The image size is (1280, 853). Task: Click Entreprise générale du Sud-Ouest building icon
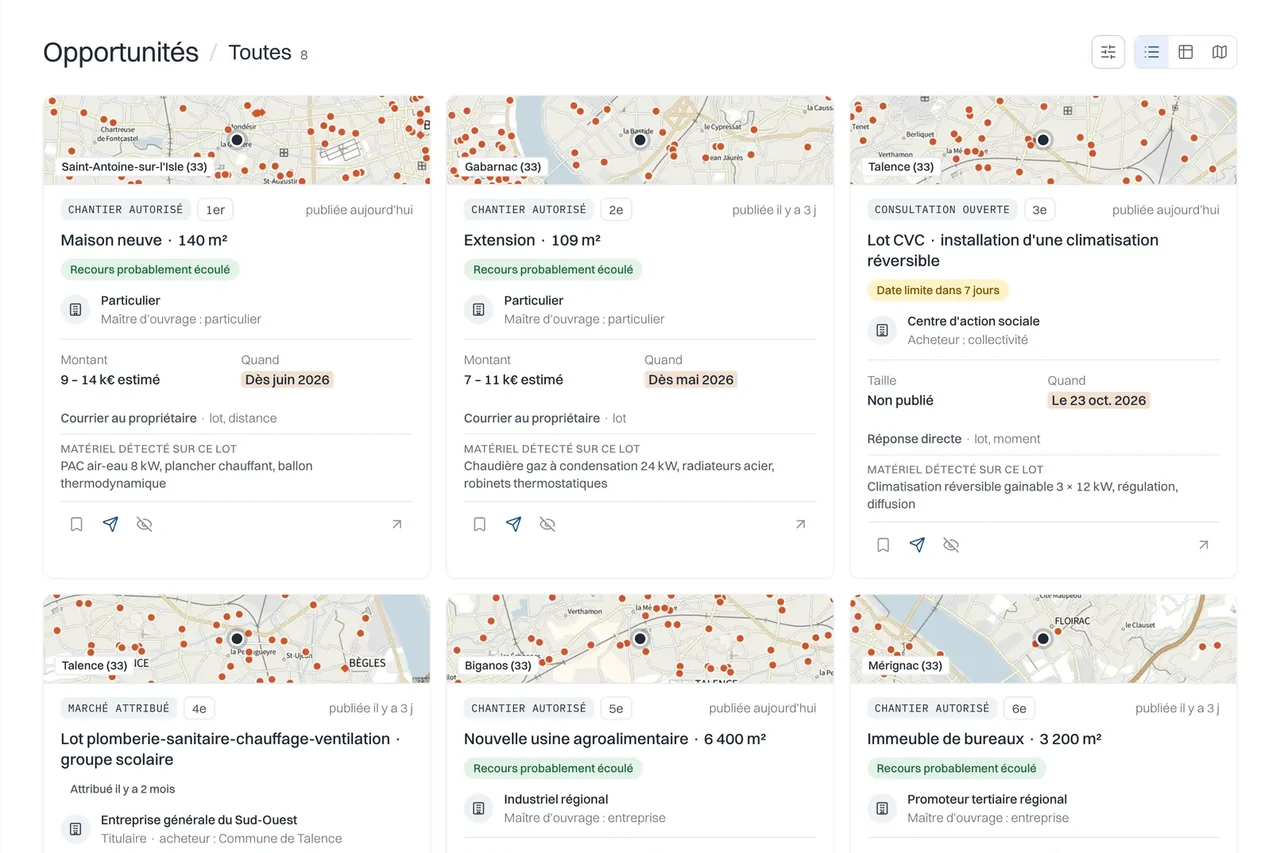coord(76,829)
